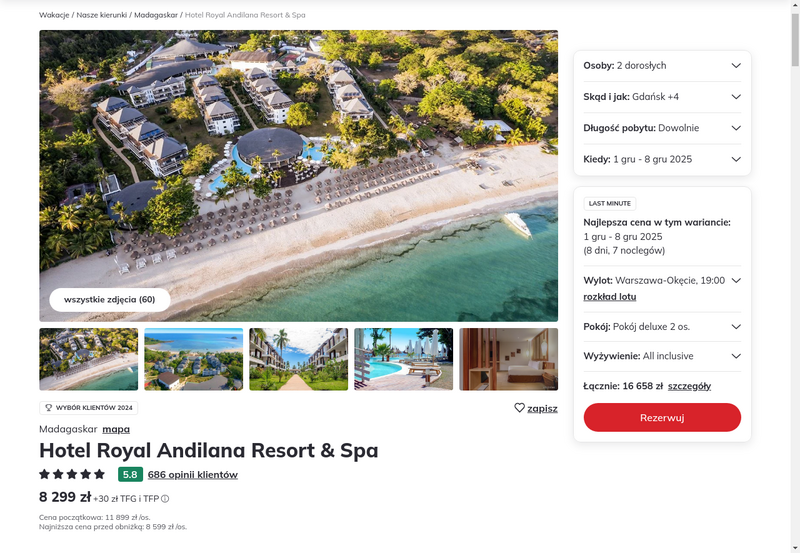Screen dimensions: 800x553
Task: Open the rozkład lotu link
Action: pyautogui.click(x=610, y=297)
